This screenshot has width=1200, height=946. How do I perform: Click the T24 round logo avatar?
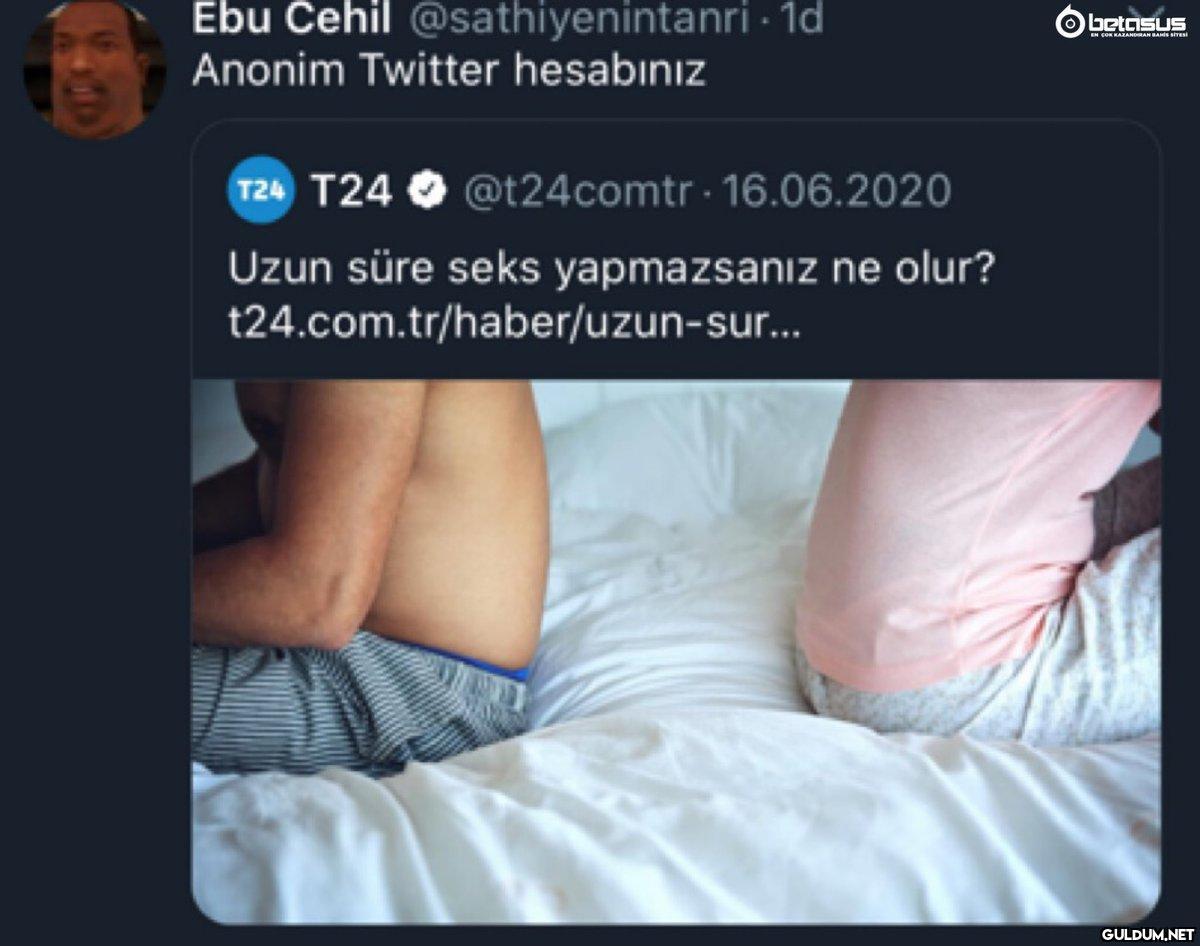point(260,190)
